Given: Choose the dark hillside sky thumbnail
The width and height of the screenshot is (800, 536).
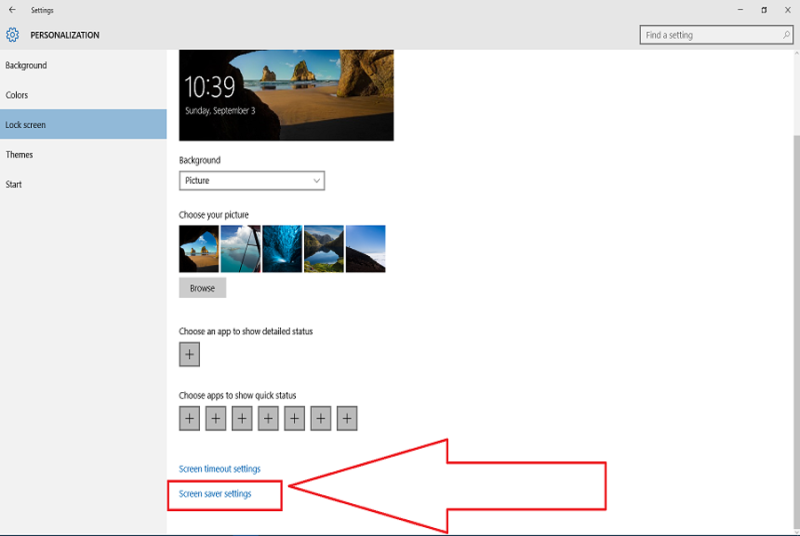Looking at the screenshot, I should [366, 249].
